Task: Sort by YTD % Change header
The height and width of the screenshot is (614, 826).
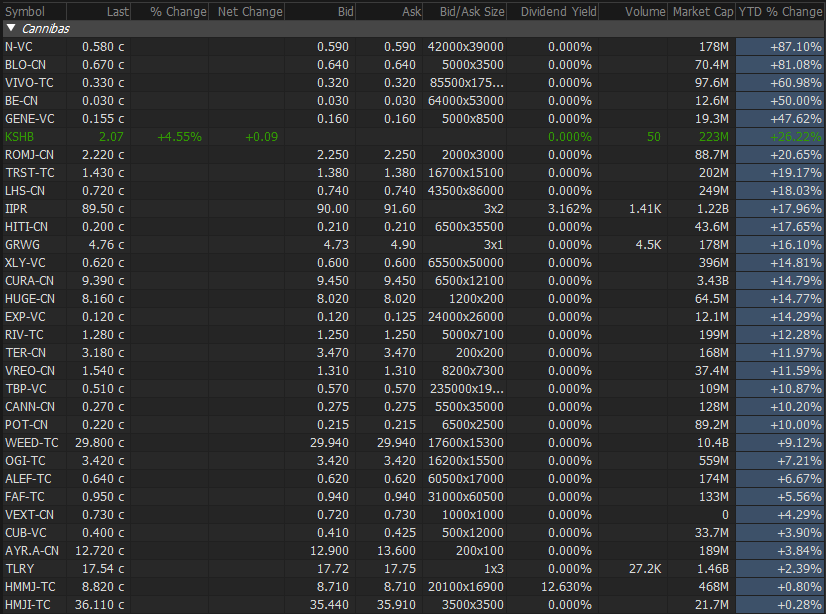Action: tap(780, 11)
